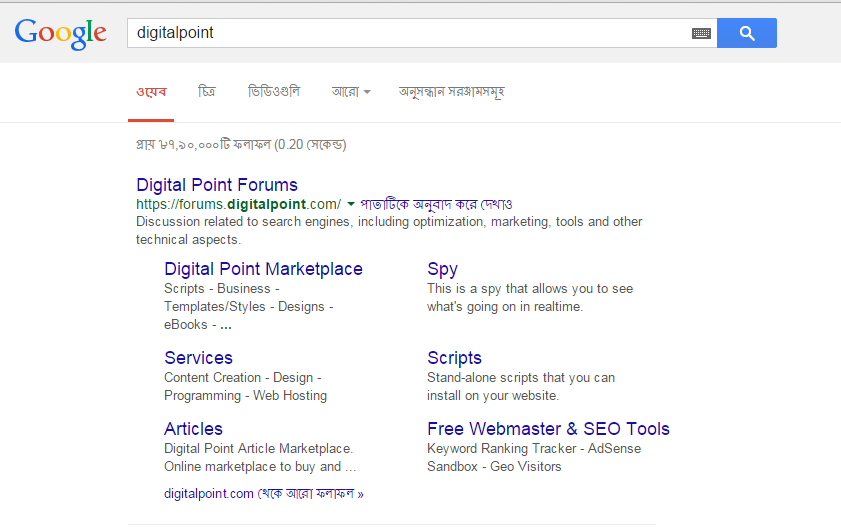Switch to the চিত্র tab
841x529 pixels.
coord(207,92)
